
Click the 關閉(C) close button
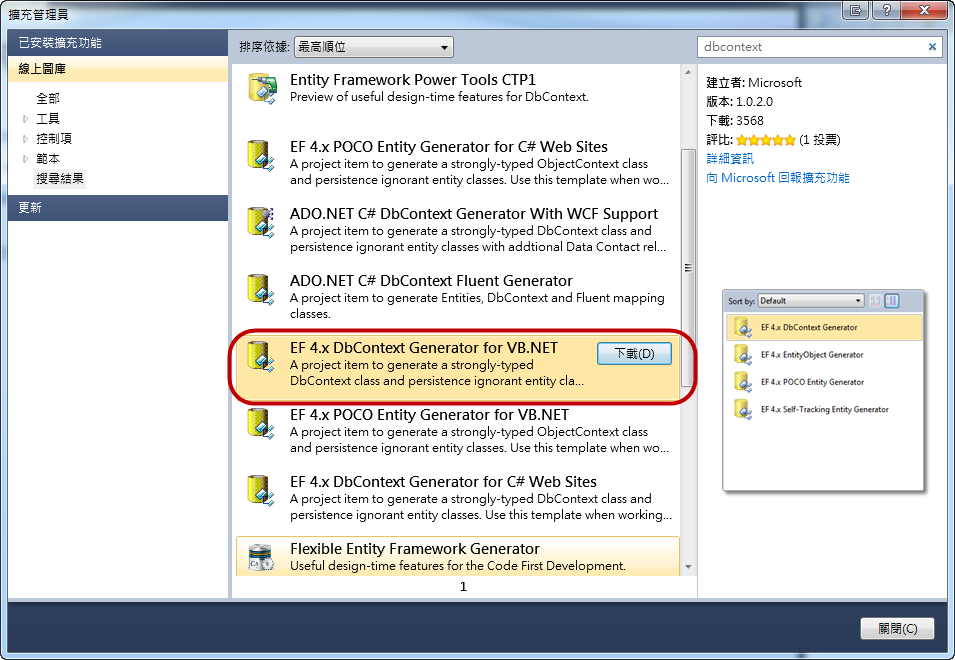[897, 628]
